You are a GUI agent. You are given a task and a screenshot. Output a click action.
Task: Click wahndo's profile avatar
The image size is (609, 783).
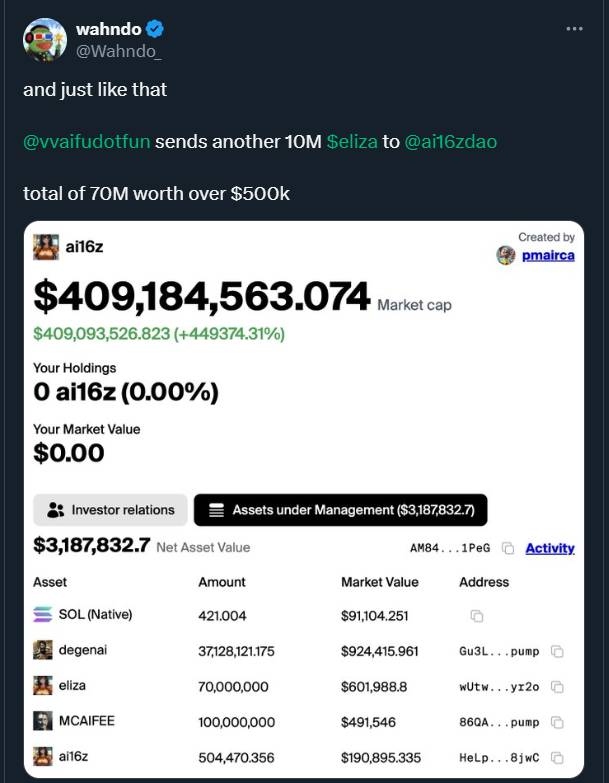(x=45, y=40)
